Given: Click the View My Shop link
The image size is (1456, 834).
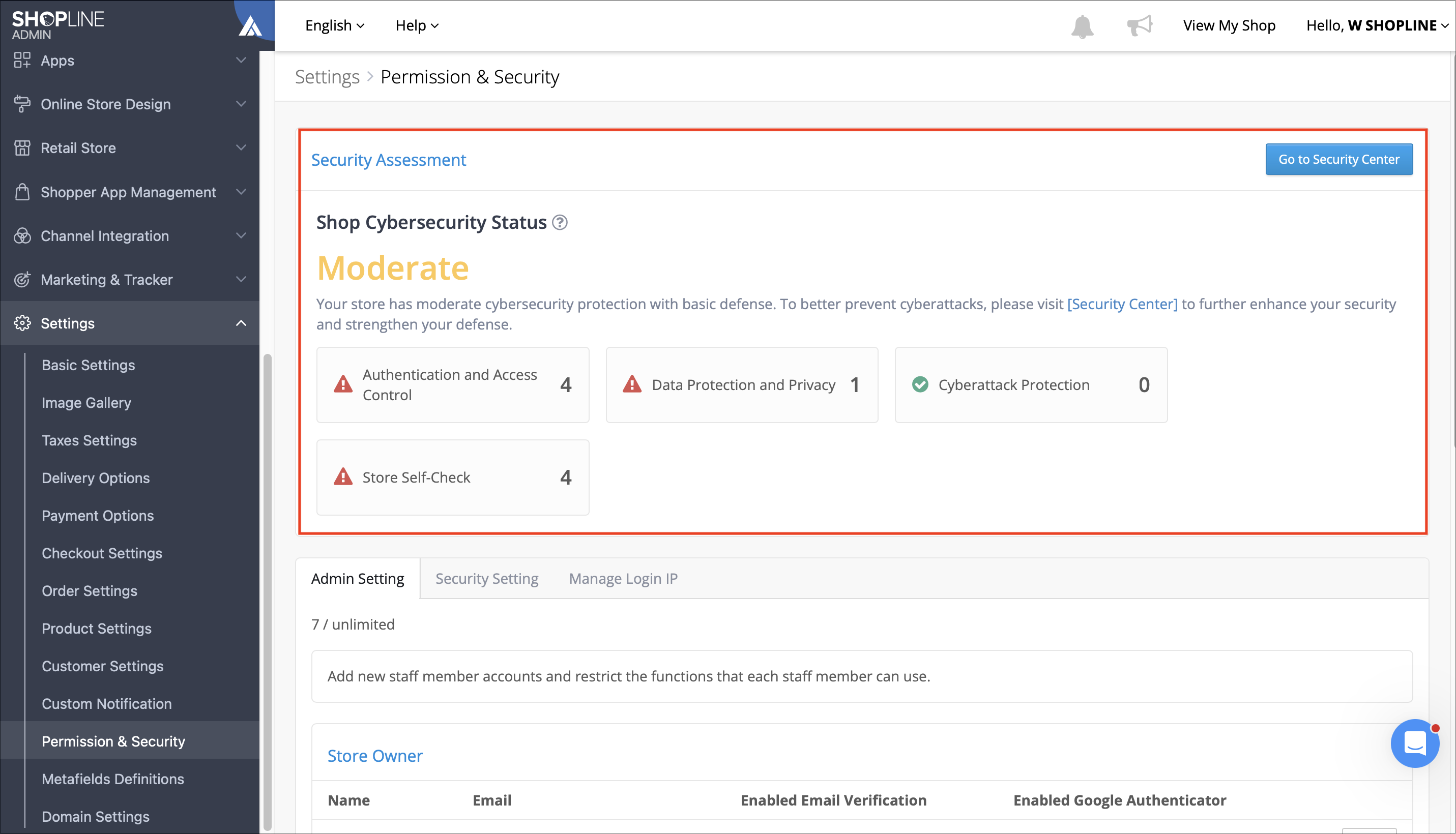Looking at the screenshot, I should click(x=1229, y=26).
